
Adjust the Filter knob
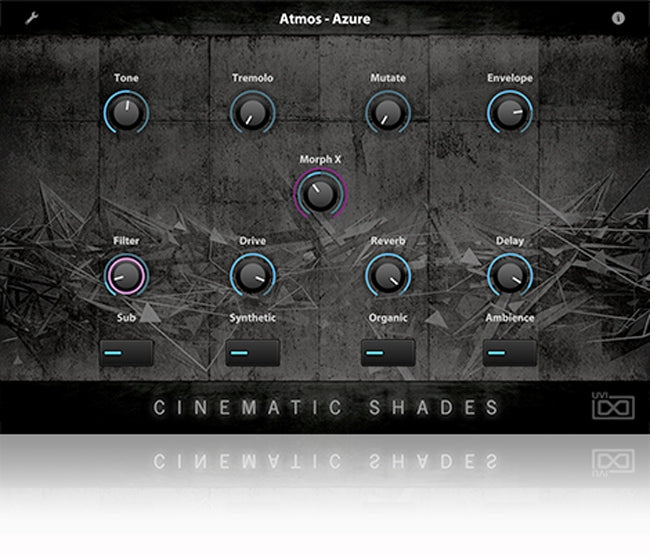pos(126,275)
